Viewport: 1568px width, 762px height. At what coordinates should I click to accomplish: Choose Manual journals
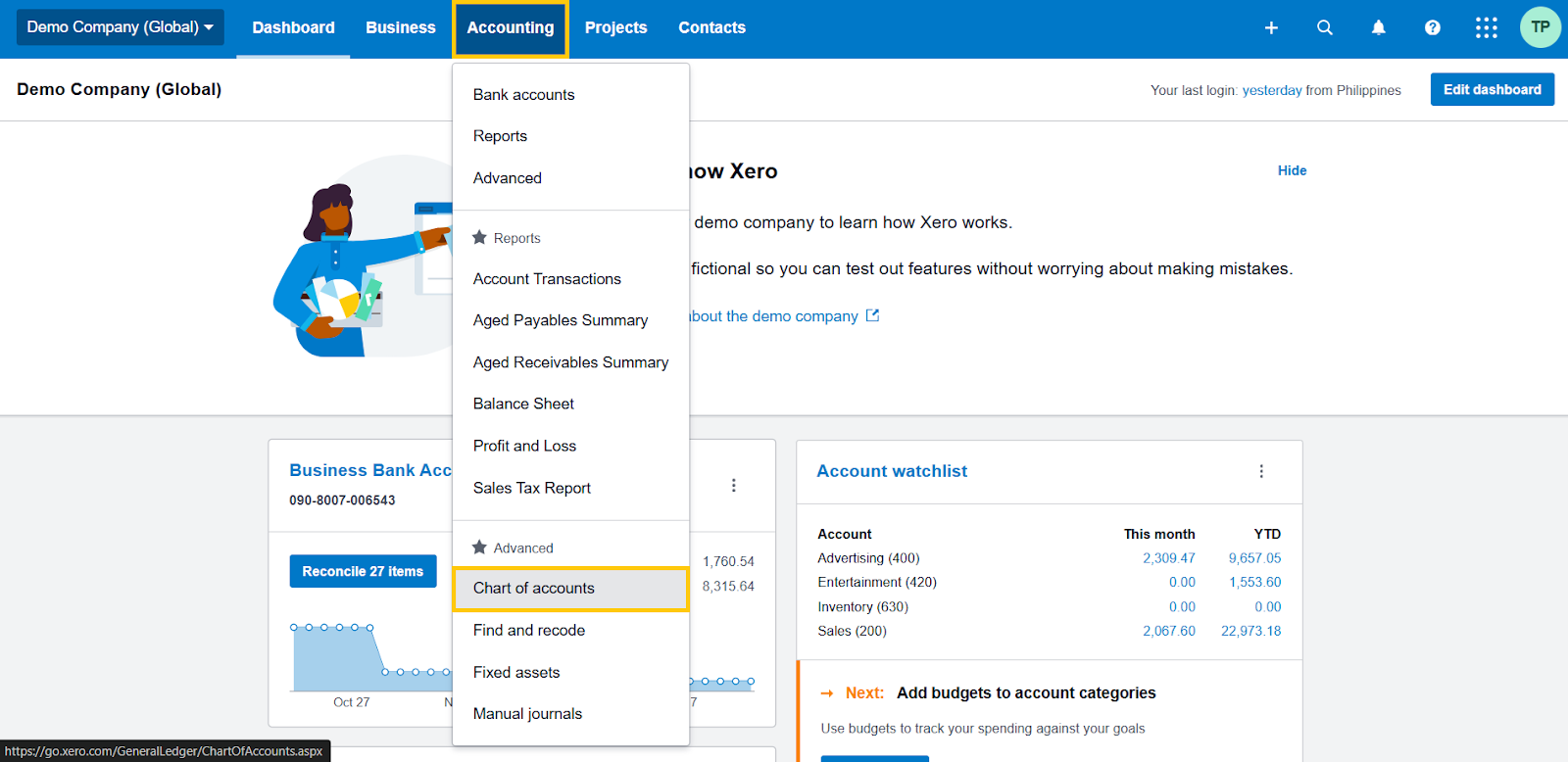click(x=570, y=714)
